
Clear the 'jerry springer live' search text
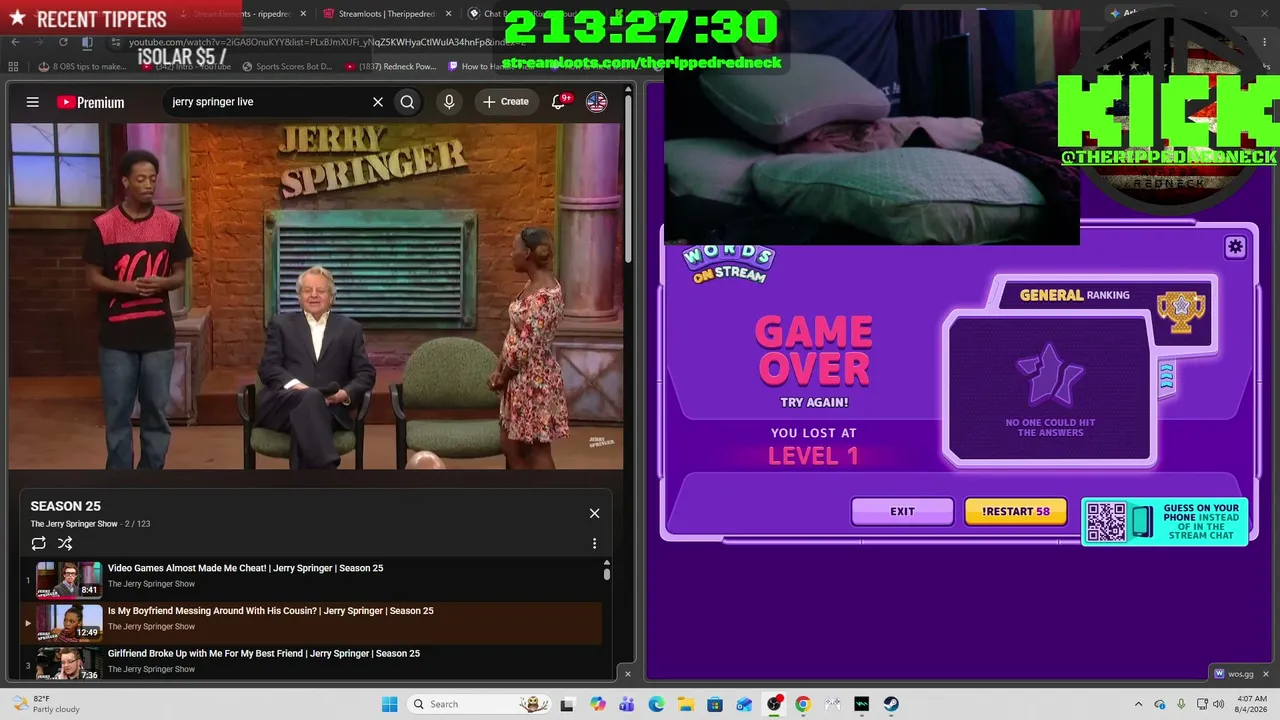(x=378, y=102)
